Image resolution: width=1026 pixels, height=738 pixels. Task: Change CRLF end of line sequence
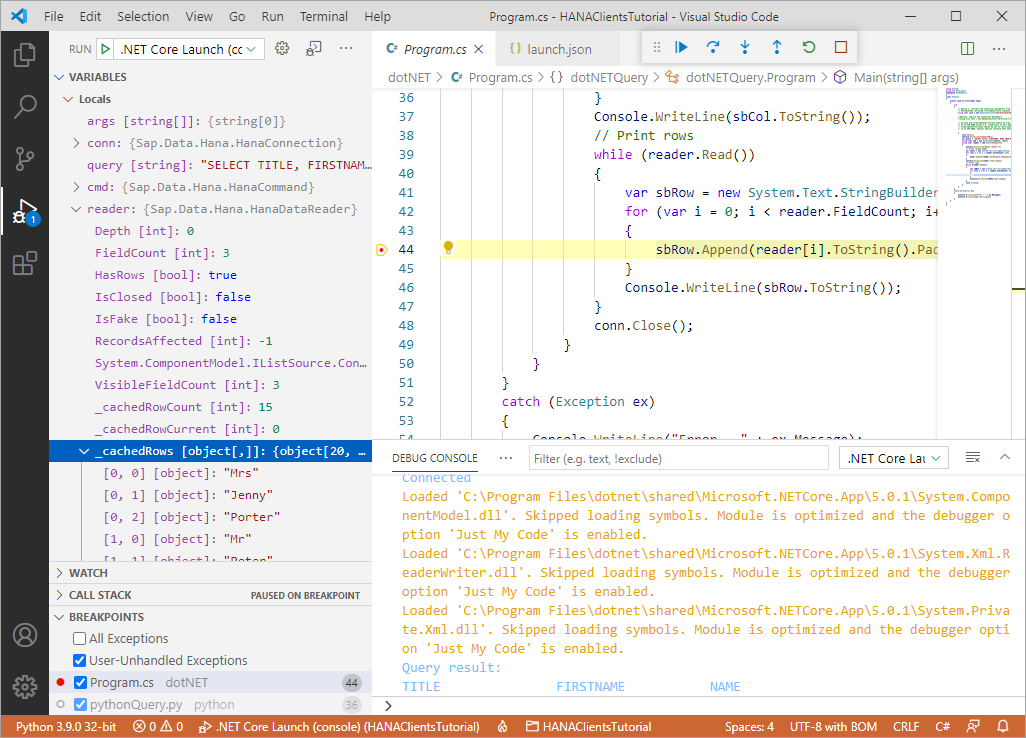point(906,726)
